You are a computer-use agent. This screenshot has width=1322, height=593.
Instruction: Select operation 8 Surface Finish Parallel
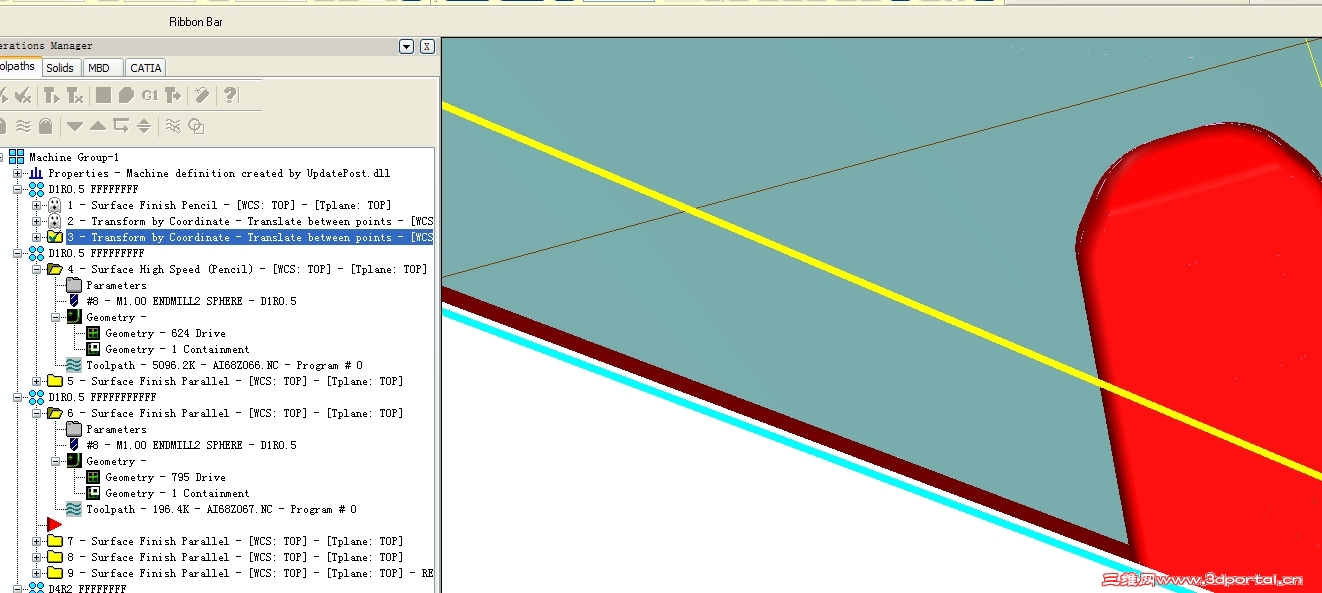[235, 557]
